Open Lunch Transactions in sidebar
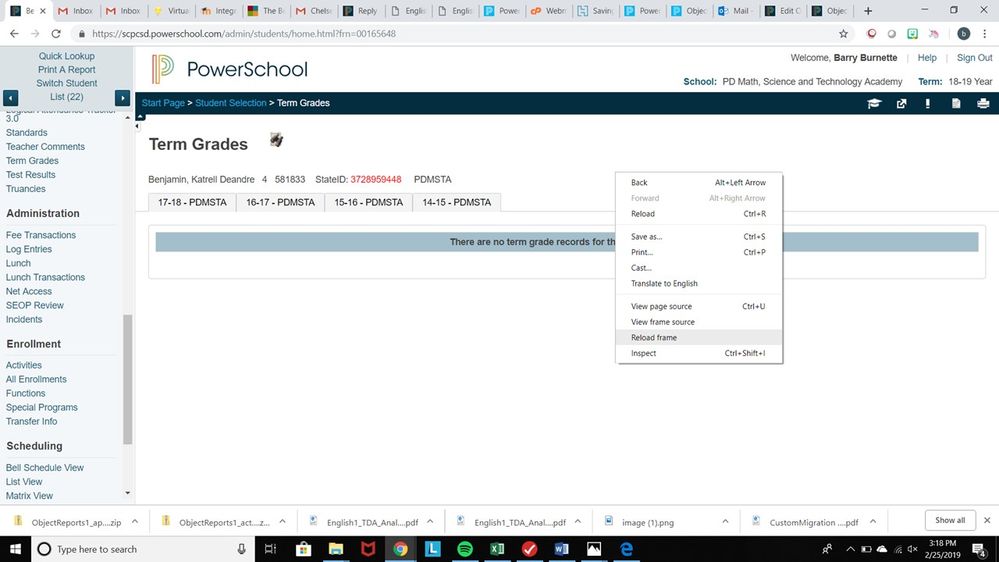Screen dimensions: 999x562 point(45,277)
